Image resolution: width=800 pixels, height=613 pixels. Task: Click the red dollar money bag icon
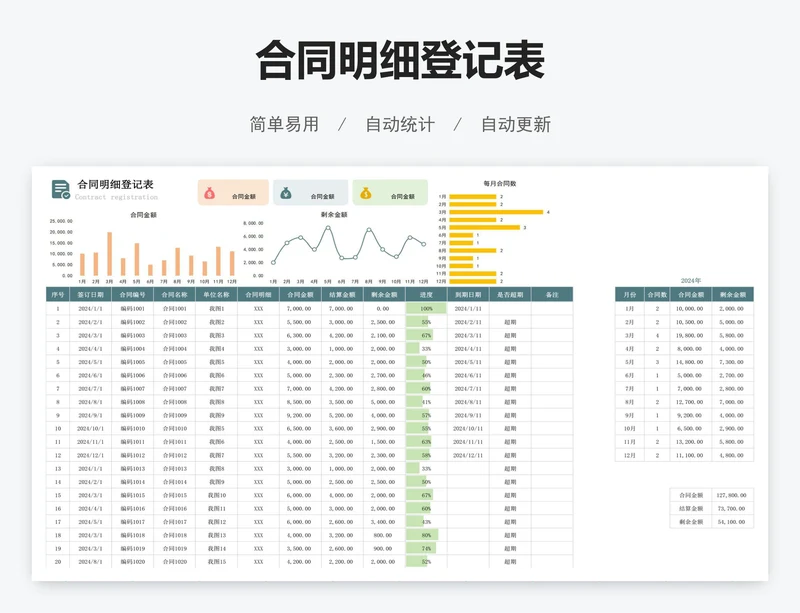tap(209, 193)
